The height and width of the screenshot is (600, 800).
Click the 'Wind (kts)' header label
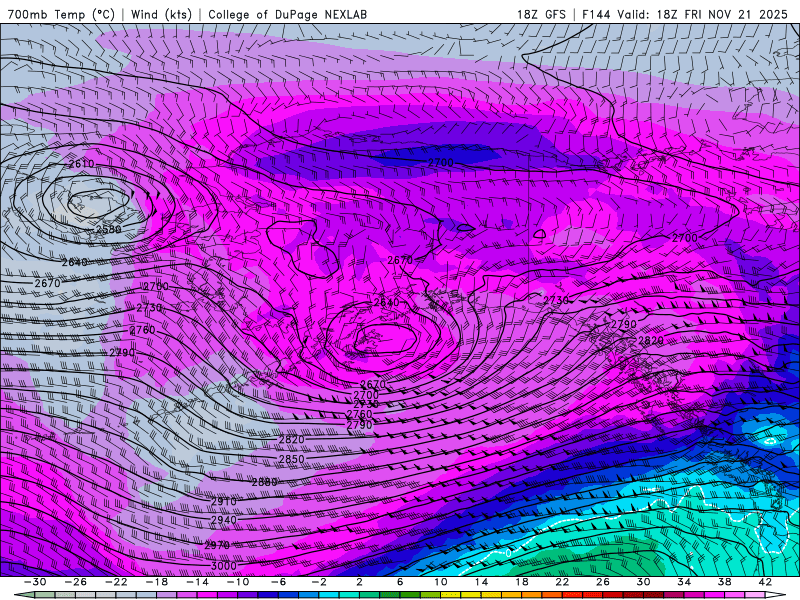point(161,14)
